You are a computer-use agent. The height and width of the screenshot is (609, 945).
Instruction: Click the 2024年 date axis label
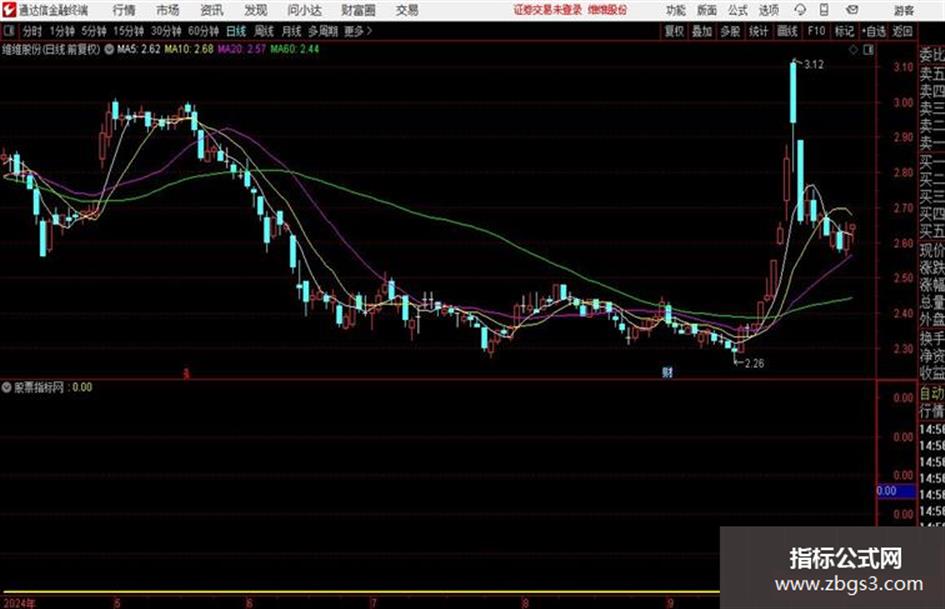click(x=19, y=603)
